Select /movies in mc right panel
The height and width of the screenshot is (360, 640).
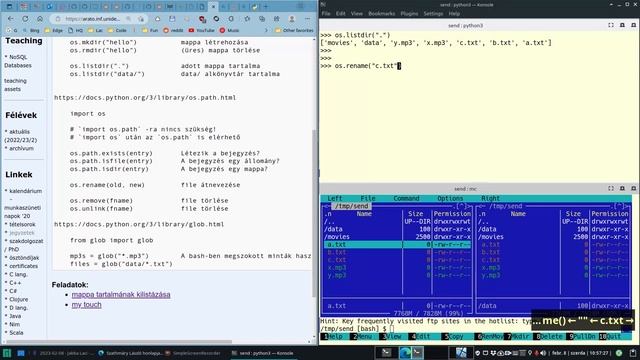(x=553, y=237)
